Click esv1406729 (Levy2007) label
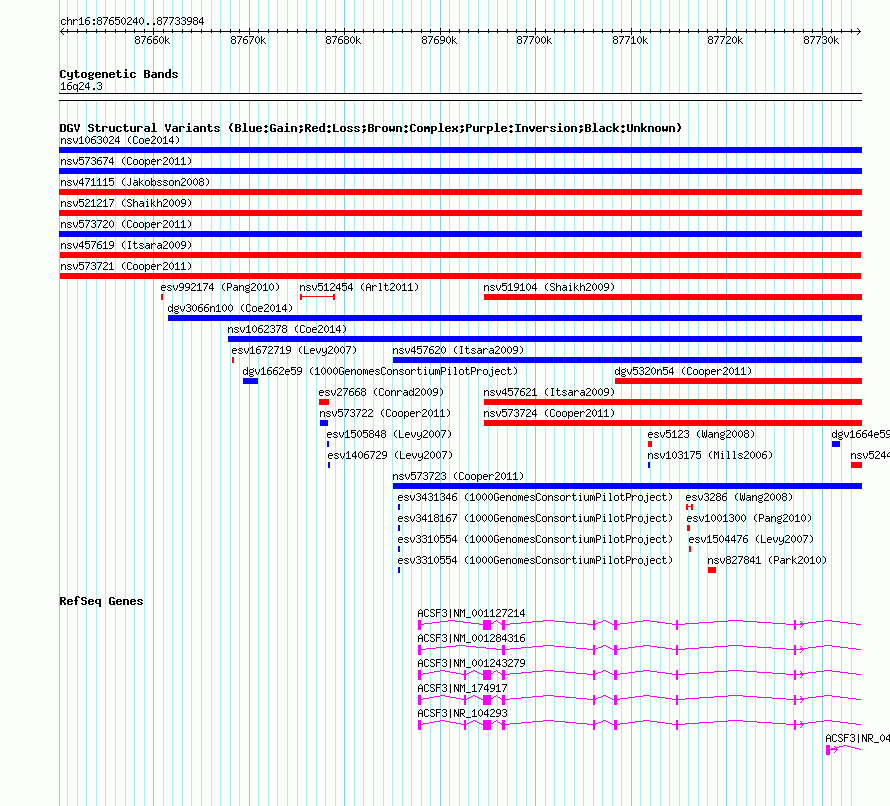Viewport: 890px width, 806px height. (x=389, y=455)
